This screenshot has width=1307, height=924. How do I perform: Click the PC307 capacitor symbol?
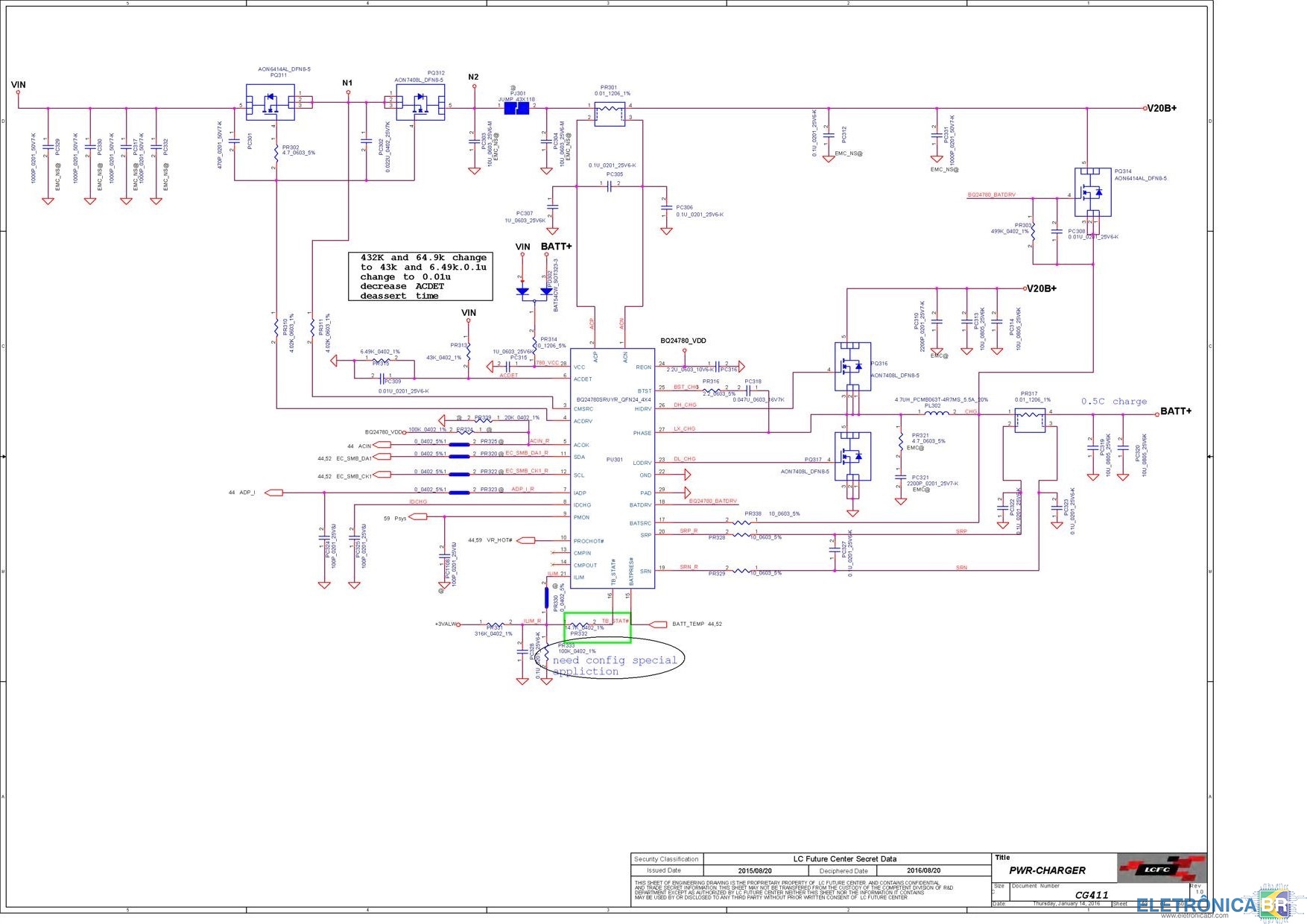552,206
